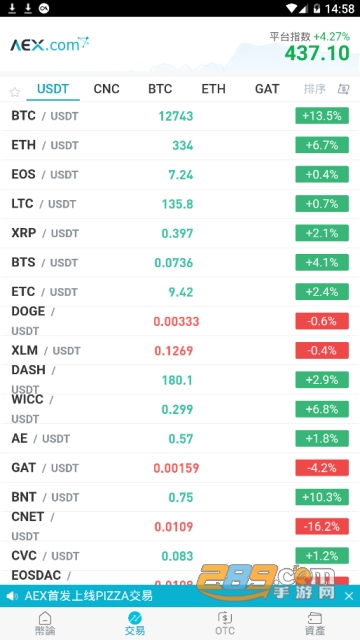Image resolution: width=360 pixels, height=640 pixels.
Task: View the platform index value 437.10
Action: pyautogui.click(x=317, y=53)
